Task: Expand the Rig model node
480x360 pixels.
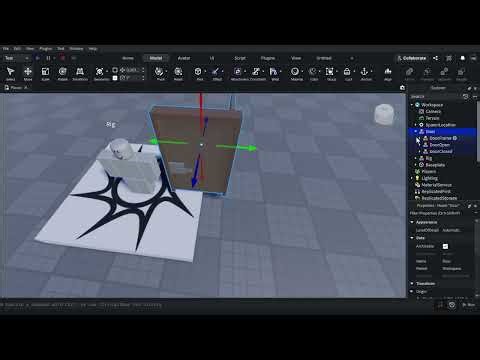Action: click(x=416, y=158)
